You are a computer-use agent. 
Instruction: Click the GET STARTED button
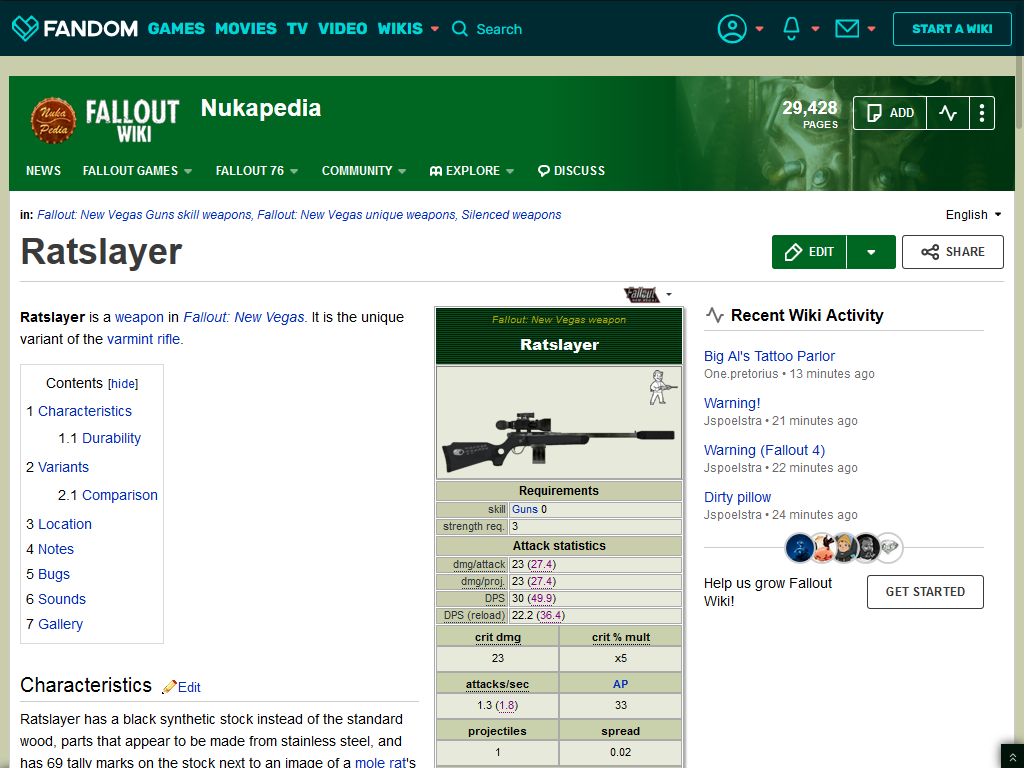click(x=925, y=592)
